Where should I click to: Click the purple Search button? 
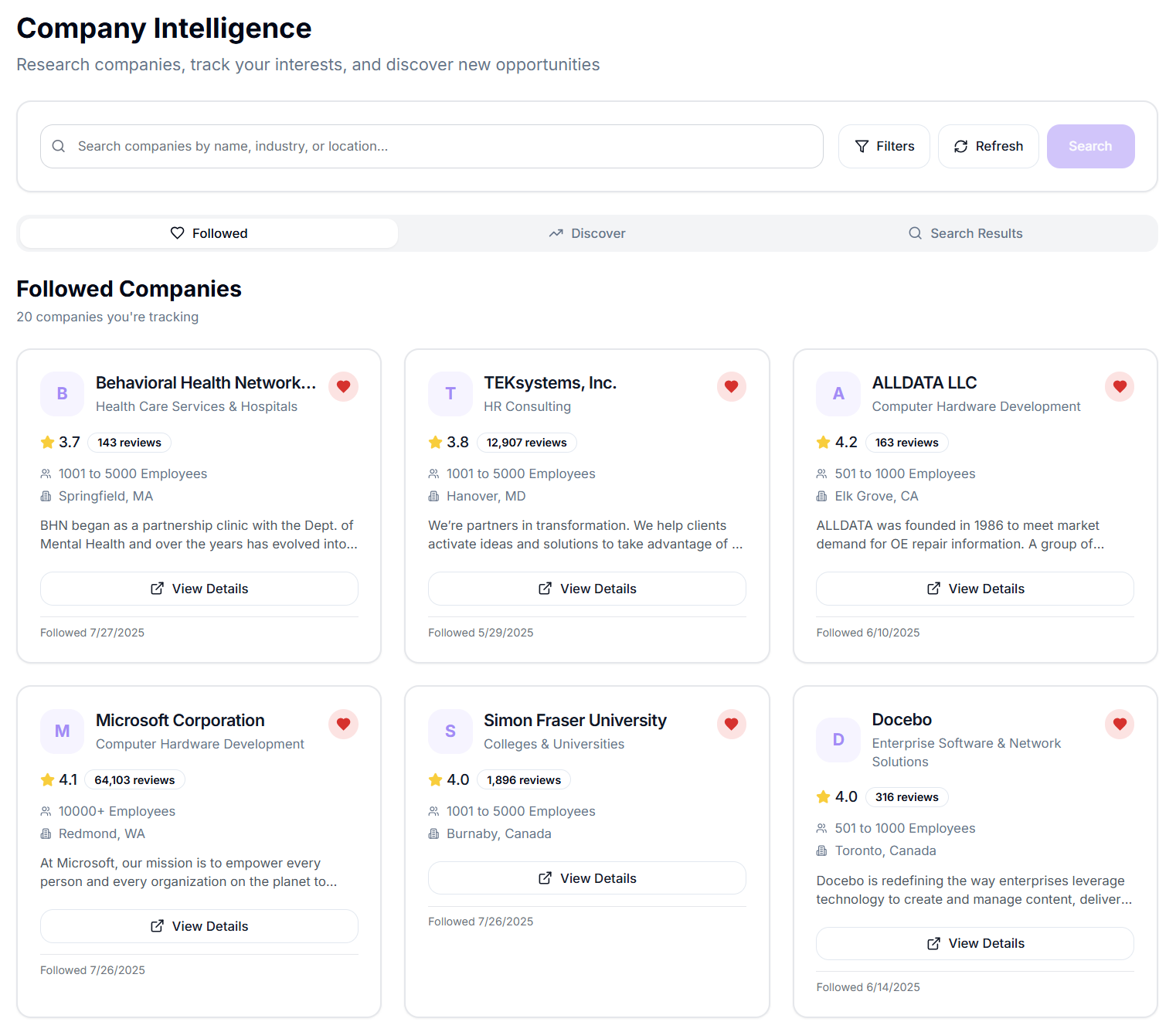(x=1090, y=146)
